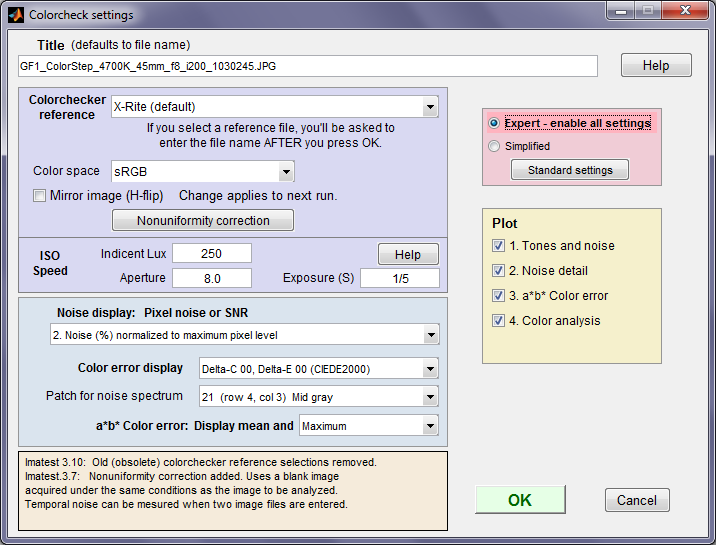Click the Standard settings button
Screen dimensions: 716x545
pyautogui.click(x=570, y=170)
